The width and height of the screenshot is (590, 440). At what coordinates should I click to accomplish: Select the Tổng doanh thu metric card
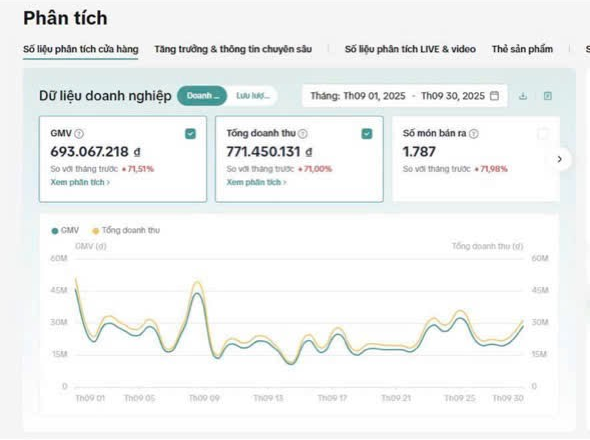(299, 159)
